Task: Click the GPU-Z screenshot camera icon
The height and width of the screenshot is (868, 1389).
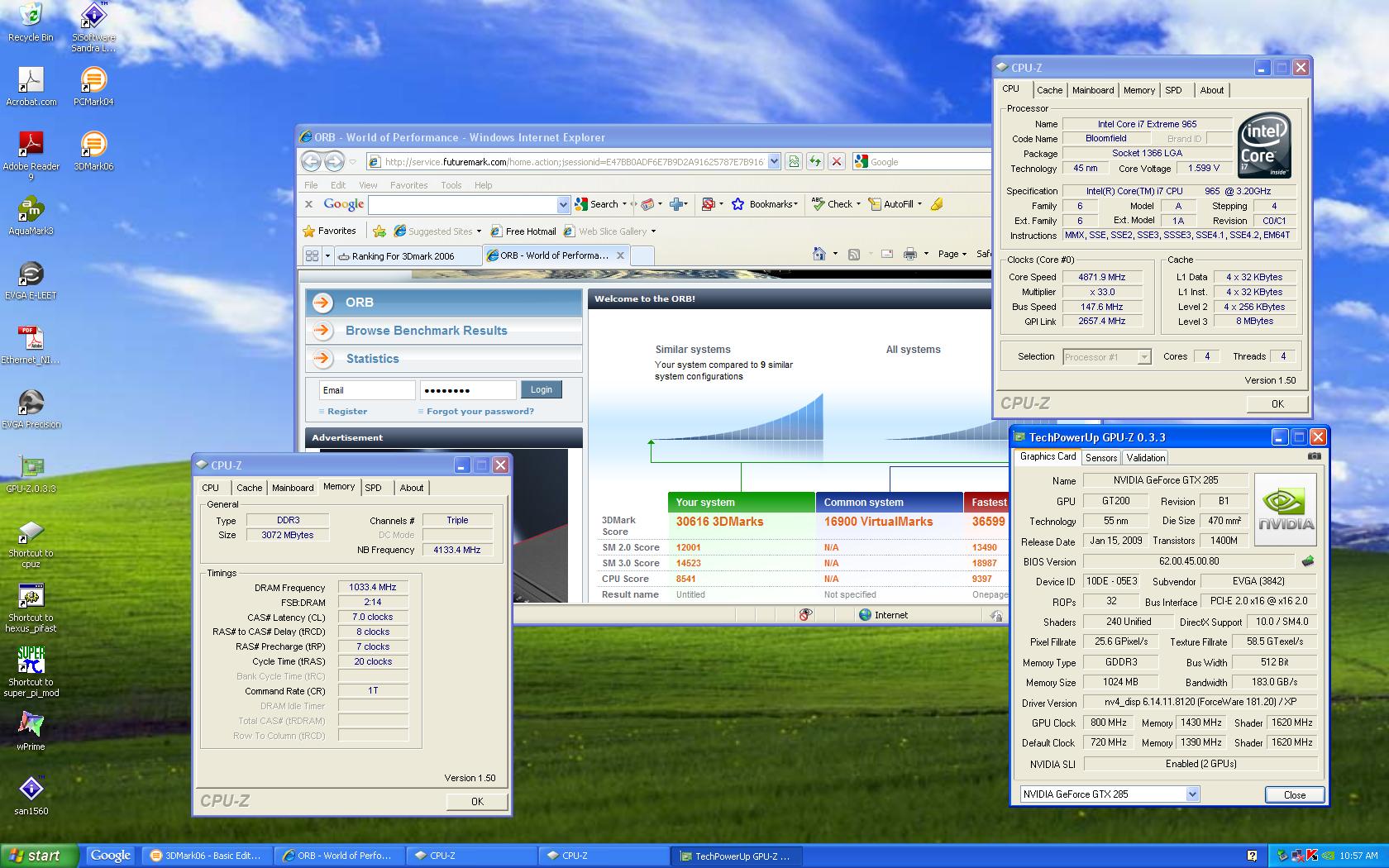Action: [1315, 456]
